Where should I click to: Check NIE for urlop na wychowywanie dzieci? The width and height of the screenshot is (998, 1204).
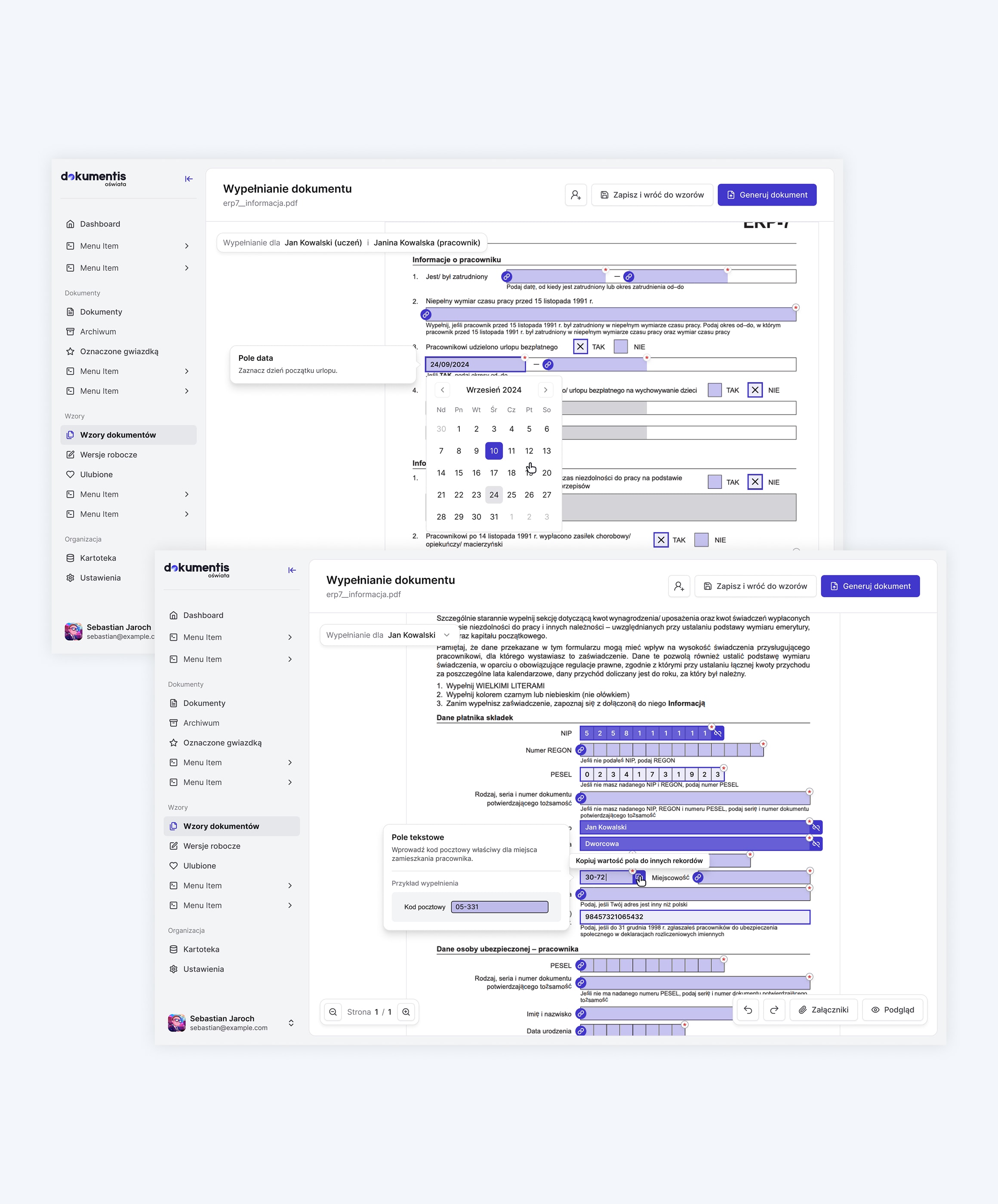pyautogui.click(x=755, y=390)
